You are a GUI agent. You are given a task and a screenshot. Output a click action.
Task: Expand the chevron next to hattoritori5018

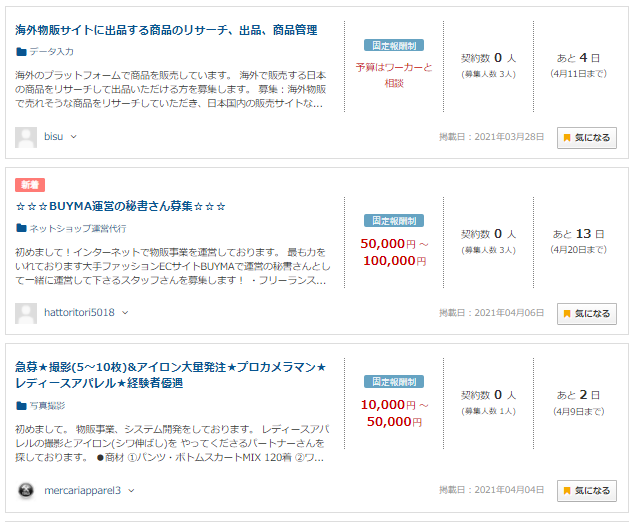point(125,313)
